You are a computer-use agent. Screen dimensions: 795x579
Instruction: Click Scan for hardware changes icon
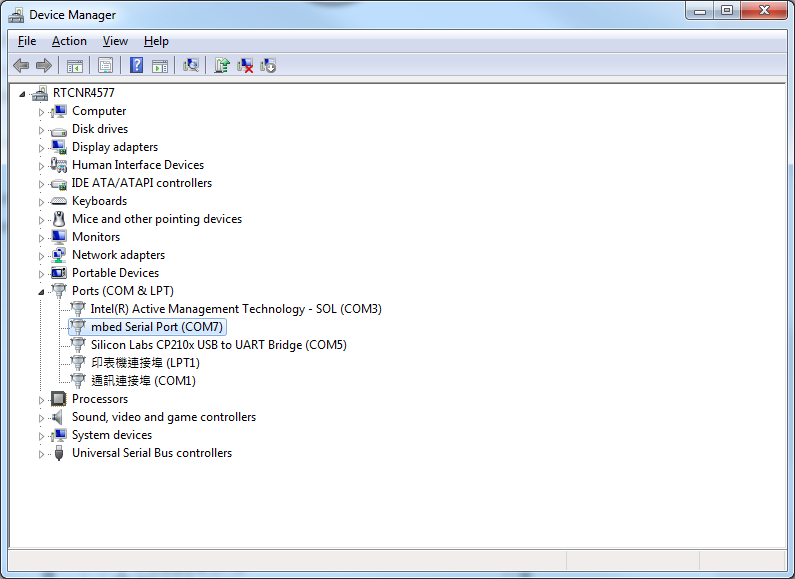[191, 65]
